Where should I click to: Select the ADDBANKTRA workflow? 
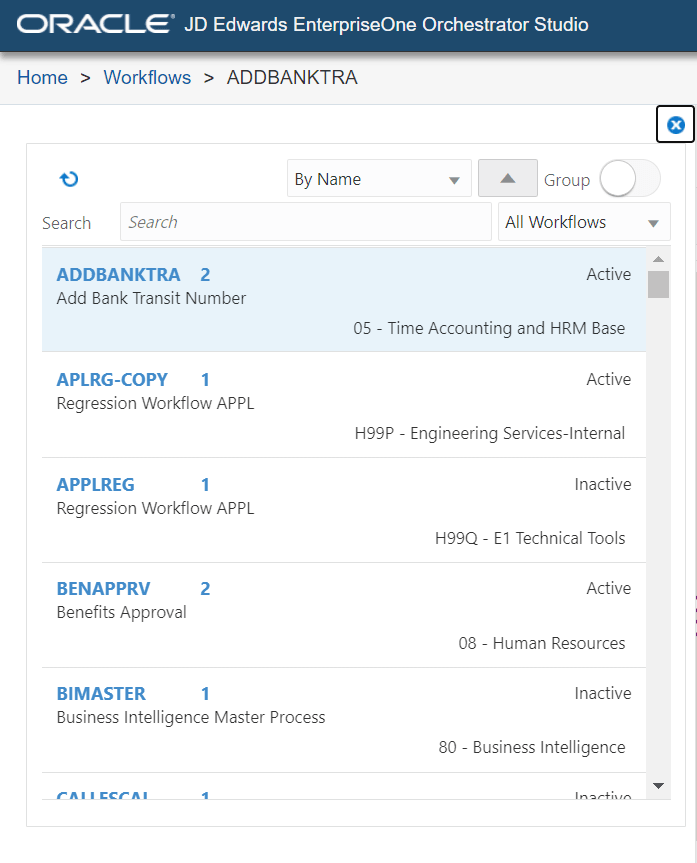(x=118, y=275)
